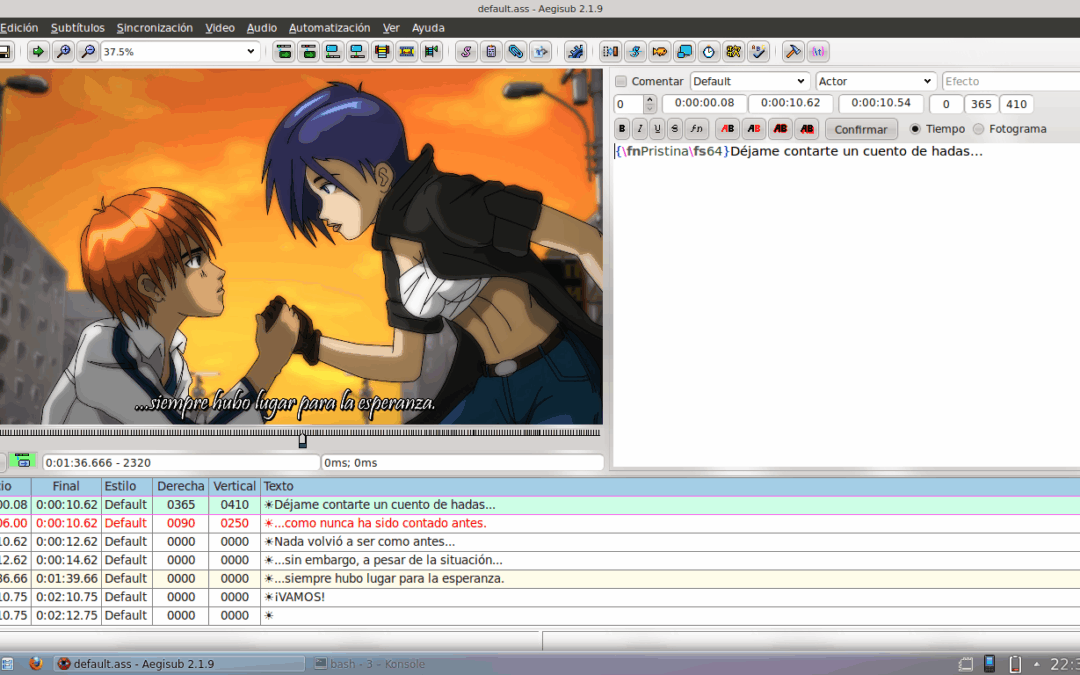This screenshot has width=1080, height=675.
Task: Open the shift times tool icon
Action: [x=610, y=52]
